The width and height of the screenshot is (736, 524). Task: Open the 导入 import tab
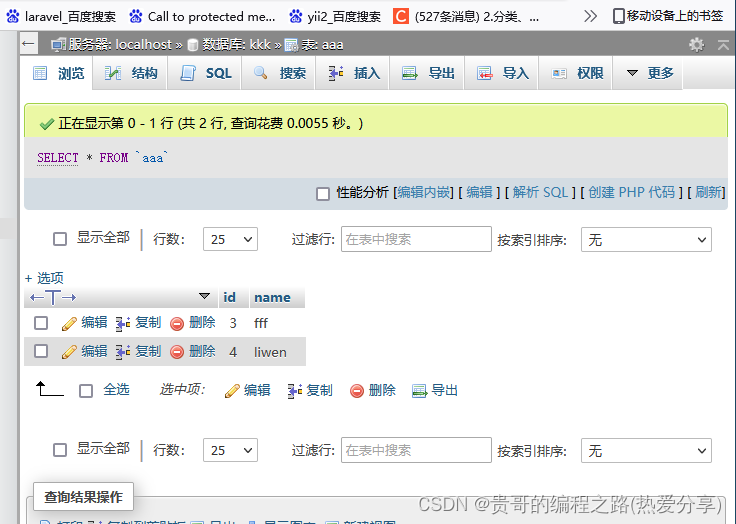[502, 73]
